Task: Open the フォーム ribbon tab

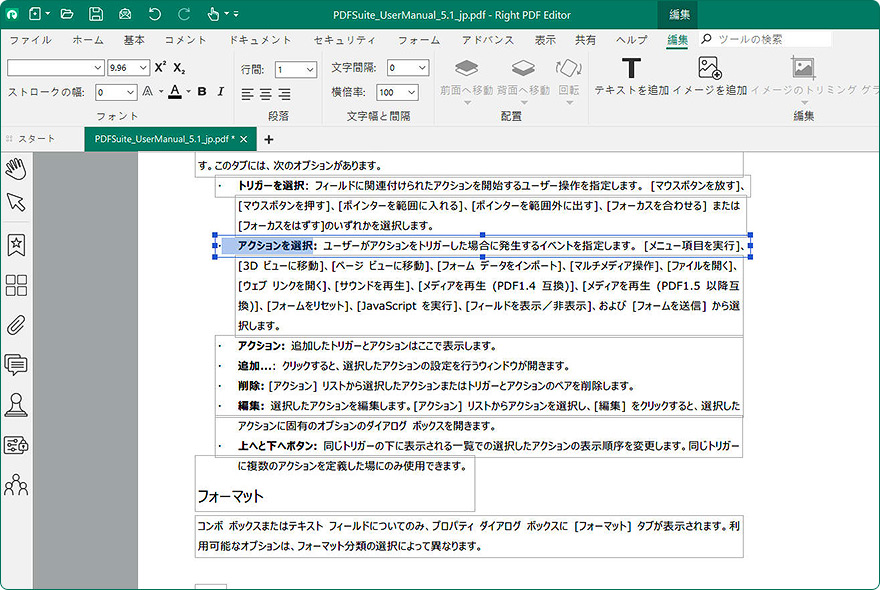Action: coord(419,40)
